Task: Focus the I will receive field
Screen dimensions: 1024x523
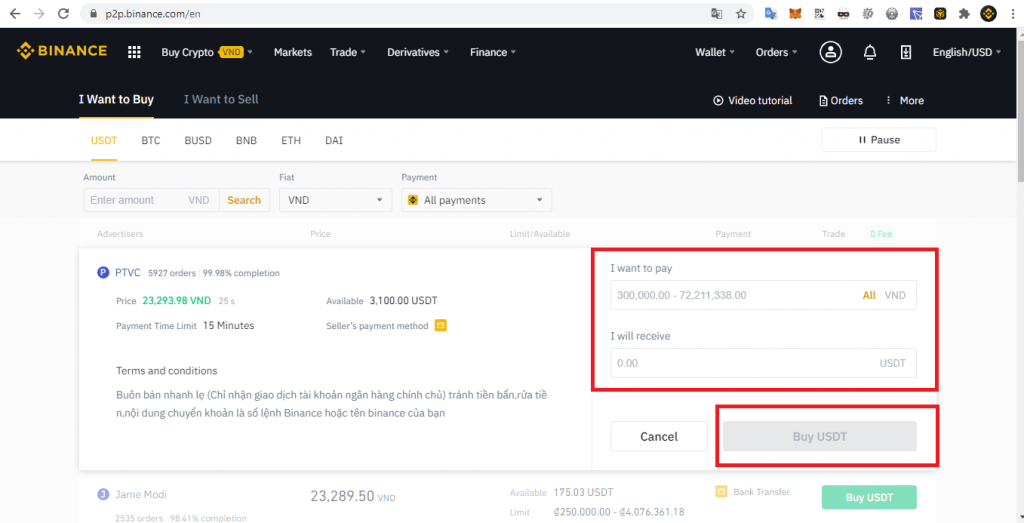Action: [763, 363]
